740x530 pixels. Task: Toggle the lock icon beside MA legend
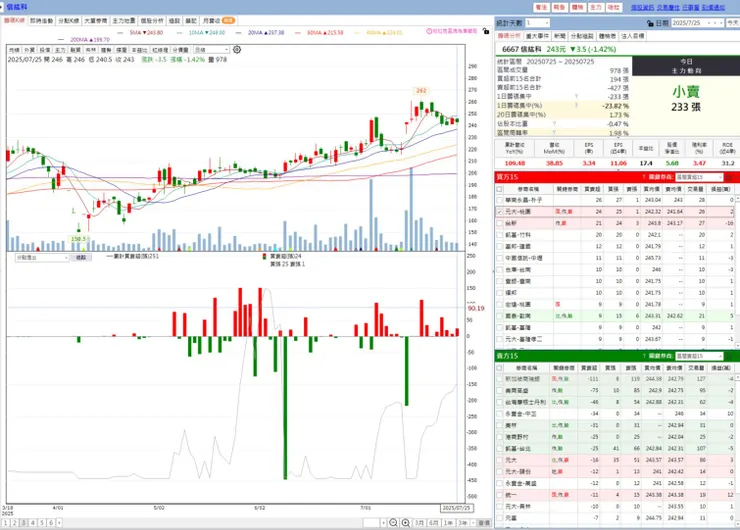coord(486,31)
